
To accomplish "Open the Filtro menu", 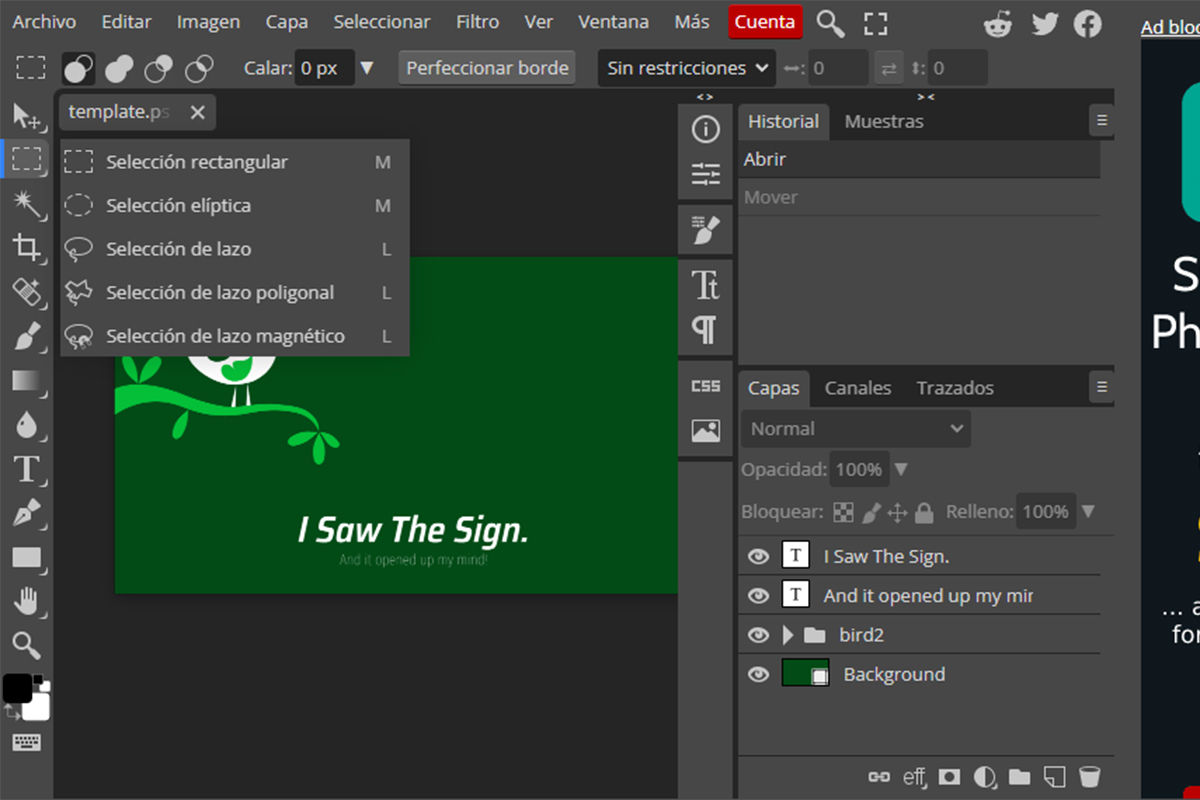I will [477, 22].
